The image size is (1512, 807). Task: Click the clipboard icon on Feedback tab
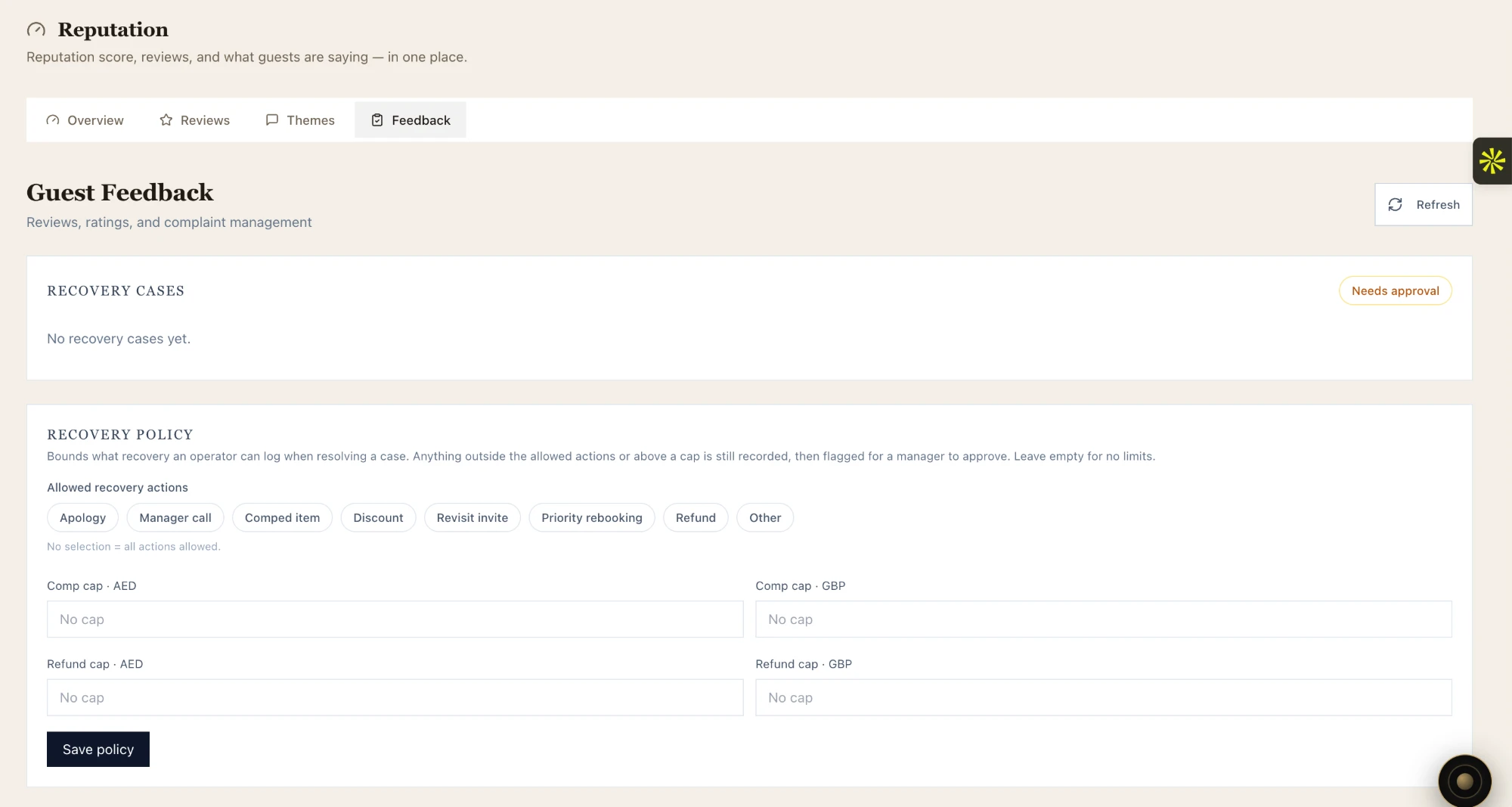(x=377, y=120)
